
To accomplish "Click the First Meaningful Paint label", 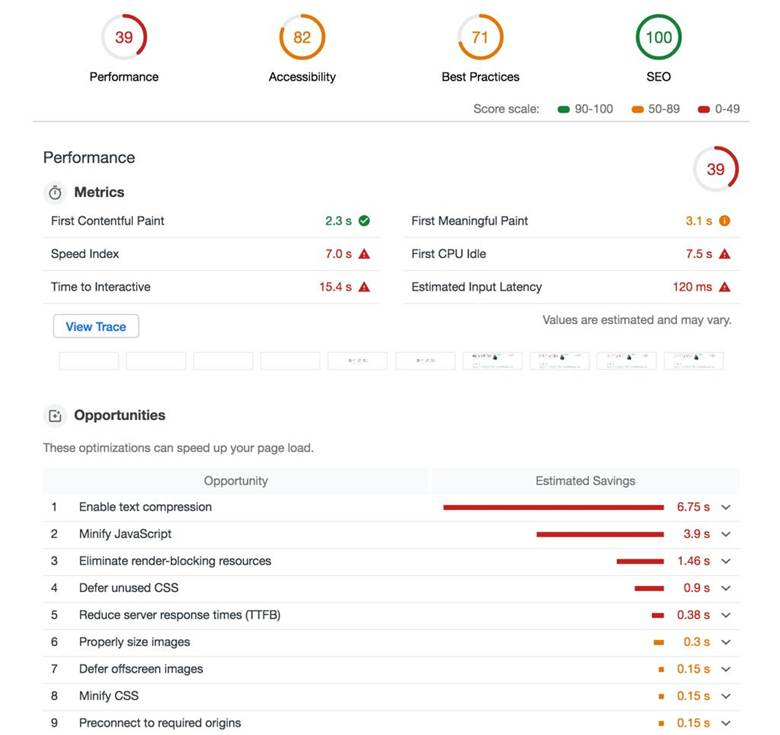I will [x=470, y=221].
